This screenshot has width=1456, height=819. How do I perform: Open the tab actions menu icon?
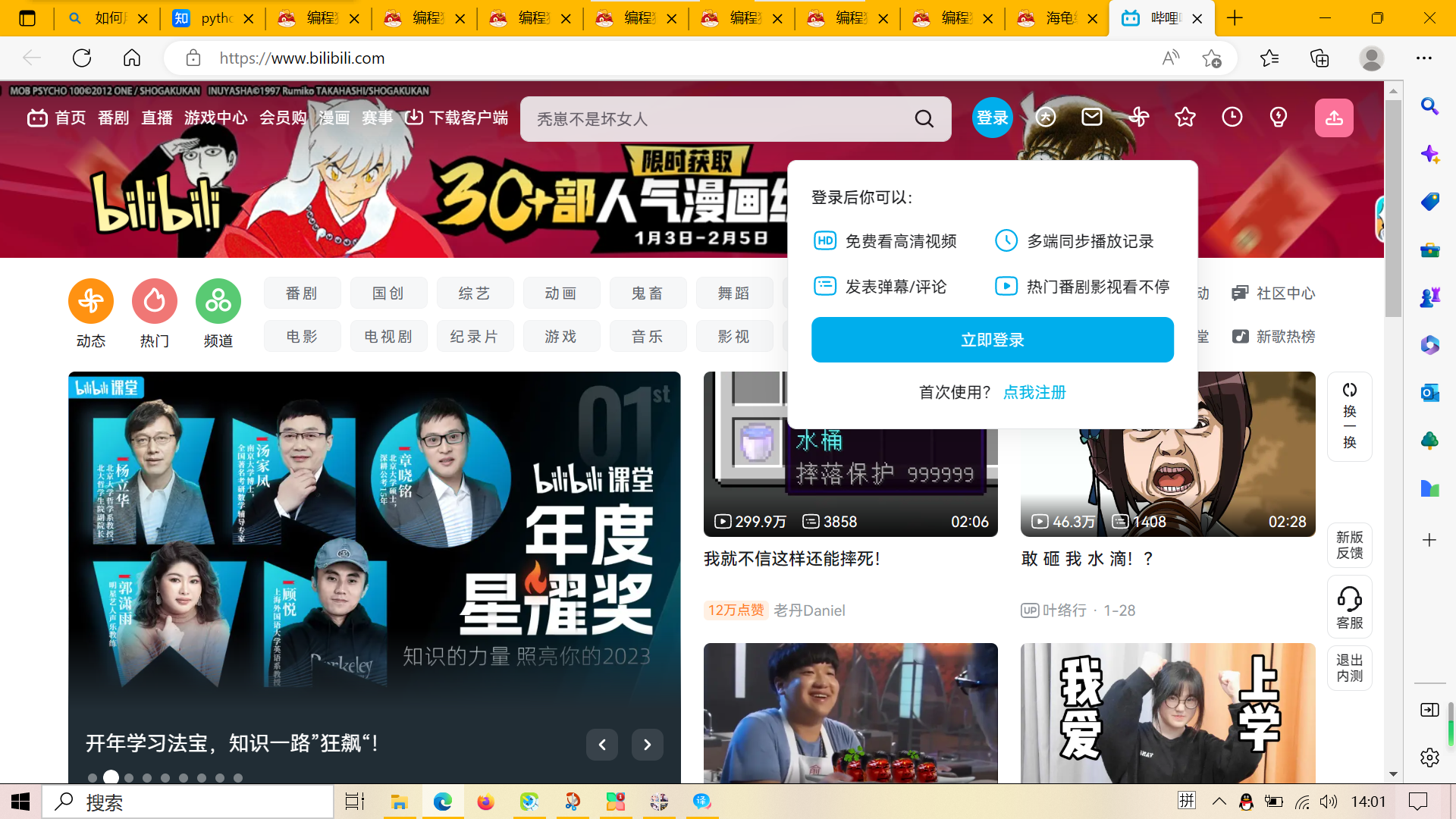pyautogui.click(x=27, y=18)
